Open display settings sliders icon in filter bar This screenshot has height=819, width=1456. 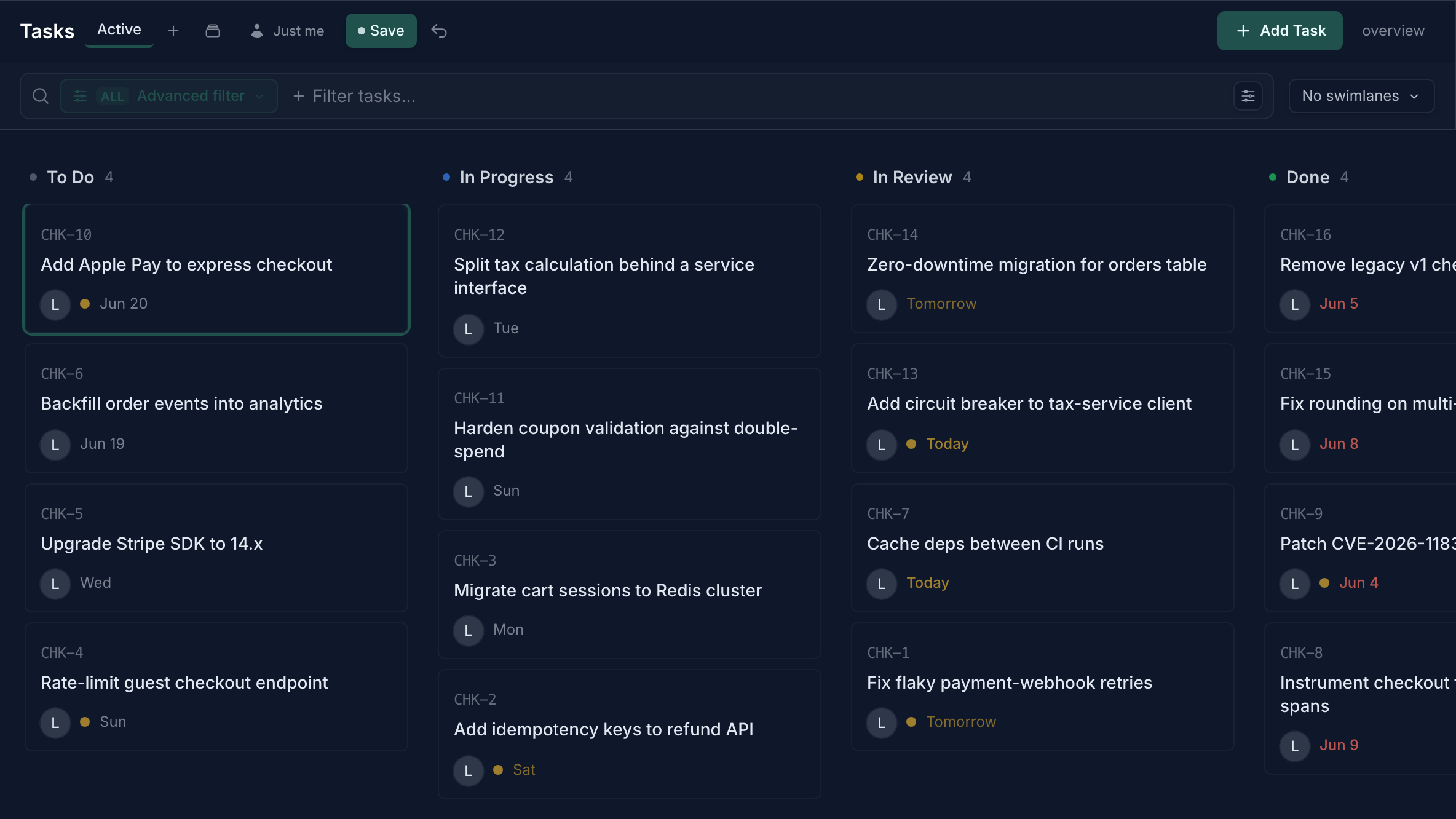click(1248, 96)
